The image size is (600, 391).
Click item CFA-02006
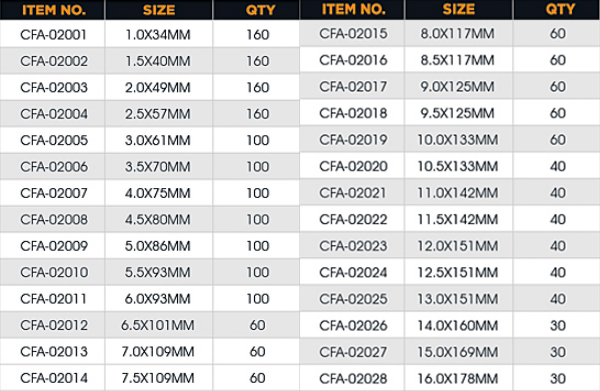[x=54, y=167]
